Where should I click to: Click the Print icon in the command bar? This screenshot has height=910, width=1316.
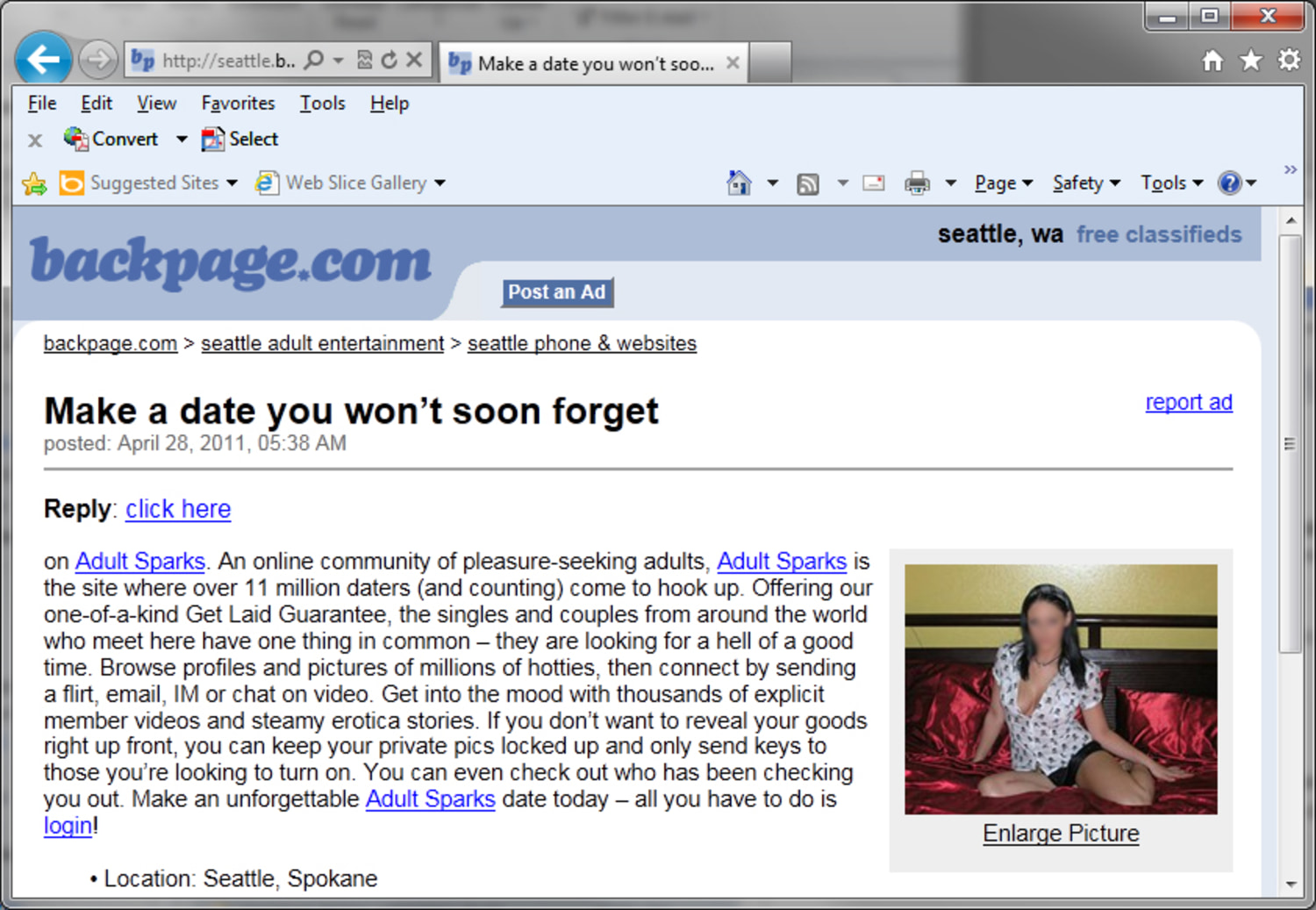[x=917, y=183]
